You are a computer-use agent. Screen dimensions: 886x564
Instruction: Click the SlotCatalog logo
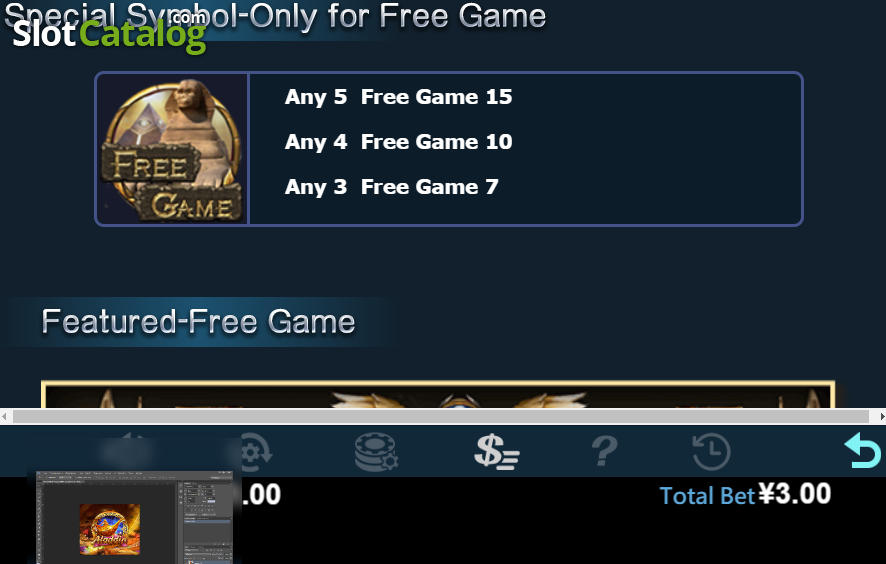click(109, 33)
